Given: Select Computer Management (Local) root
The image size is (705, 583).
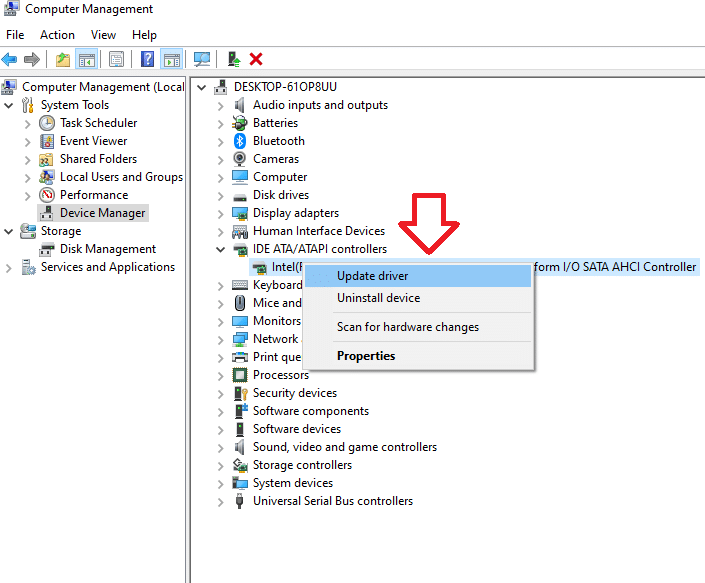Looking at the screenshot, I should coord(103,87).
